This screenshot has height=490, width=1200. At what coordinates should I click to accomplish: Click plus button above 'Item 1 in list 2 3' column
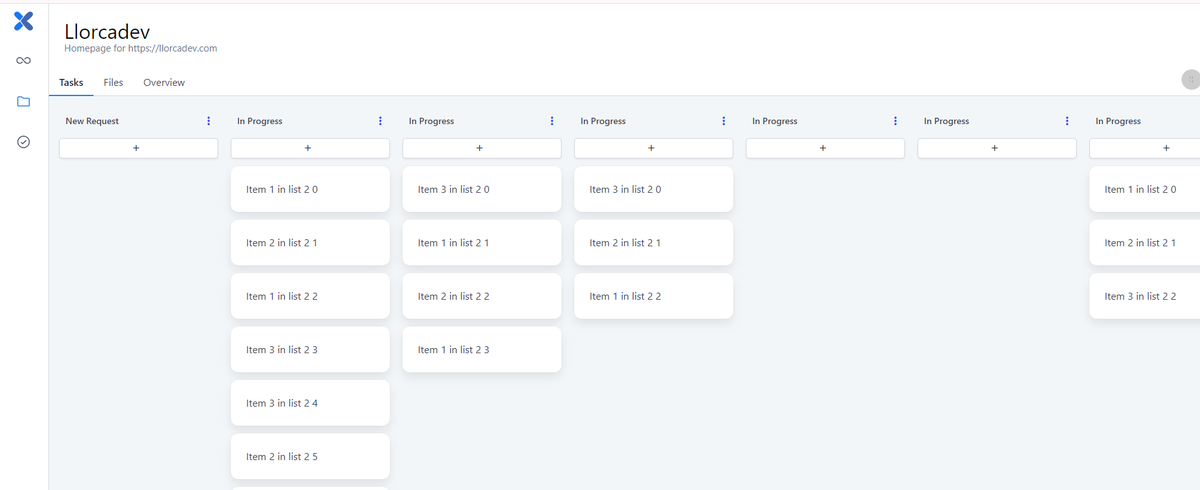click(x=482, y=148)
